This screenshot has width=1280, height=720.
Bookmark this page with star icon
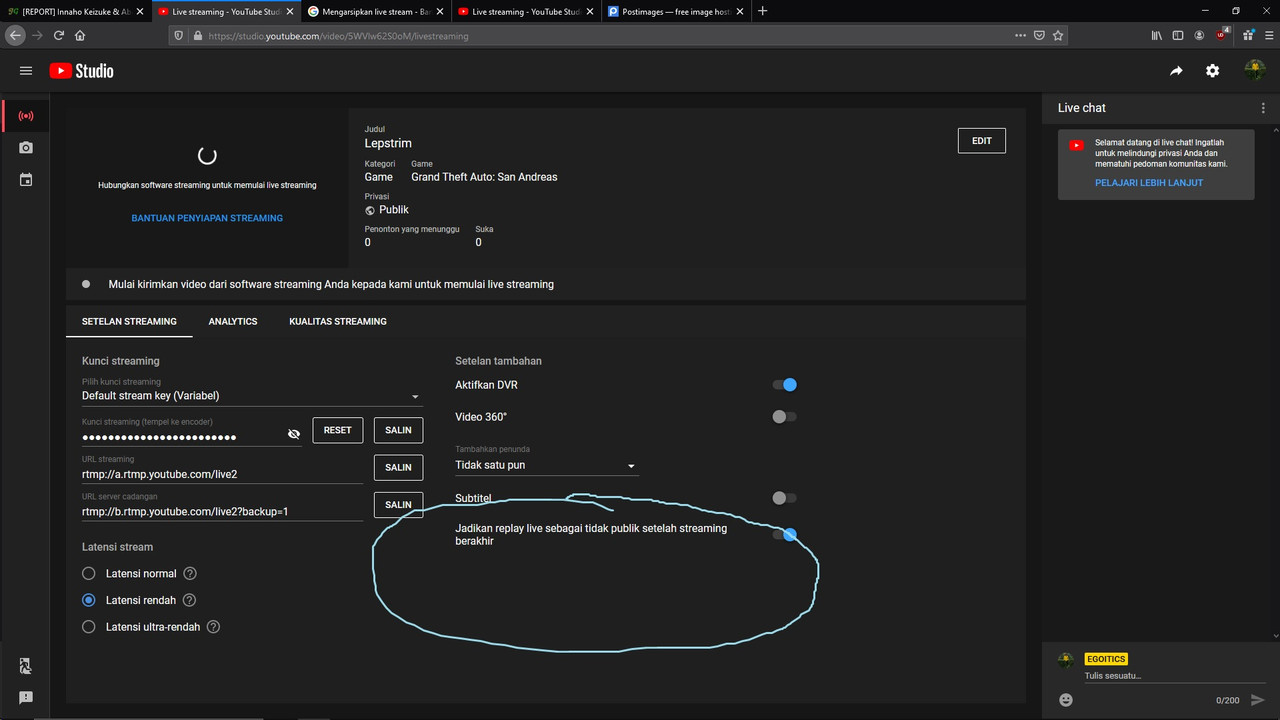tap(1058, 35)
